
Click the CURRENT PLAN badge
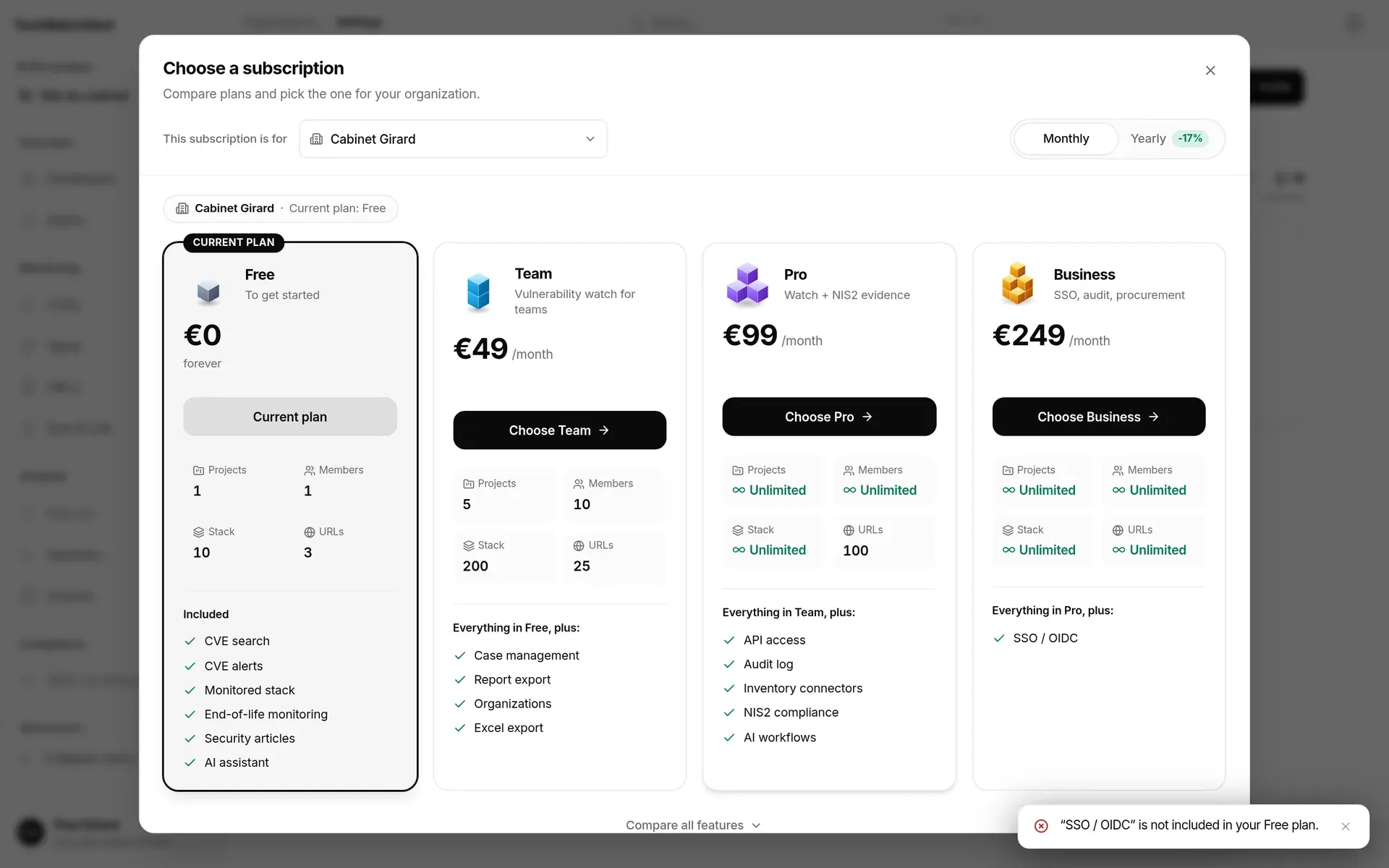point(234,242)
